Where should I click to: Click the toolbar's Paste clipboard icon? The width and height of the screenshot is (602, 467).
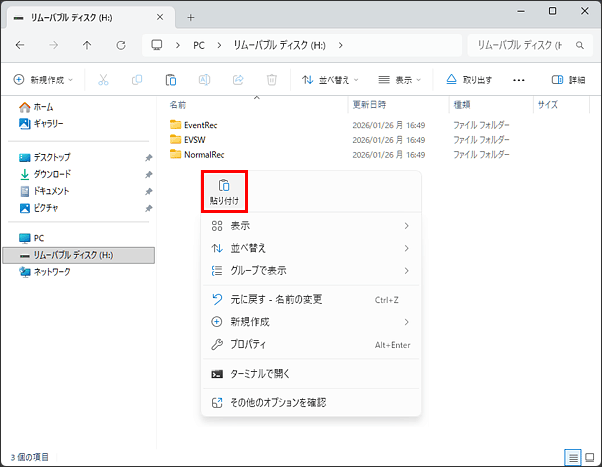coord(170,79)
